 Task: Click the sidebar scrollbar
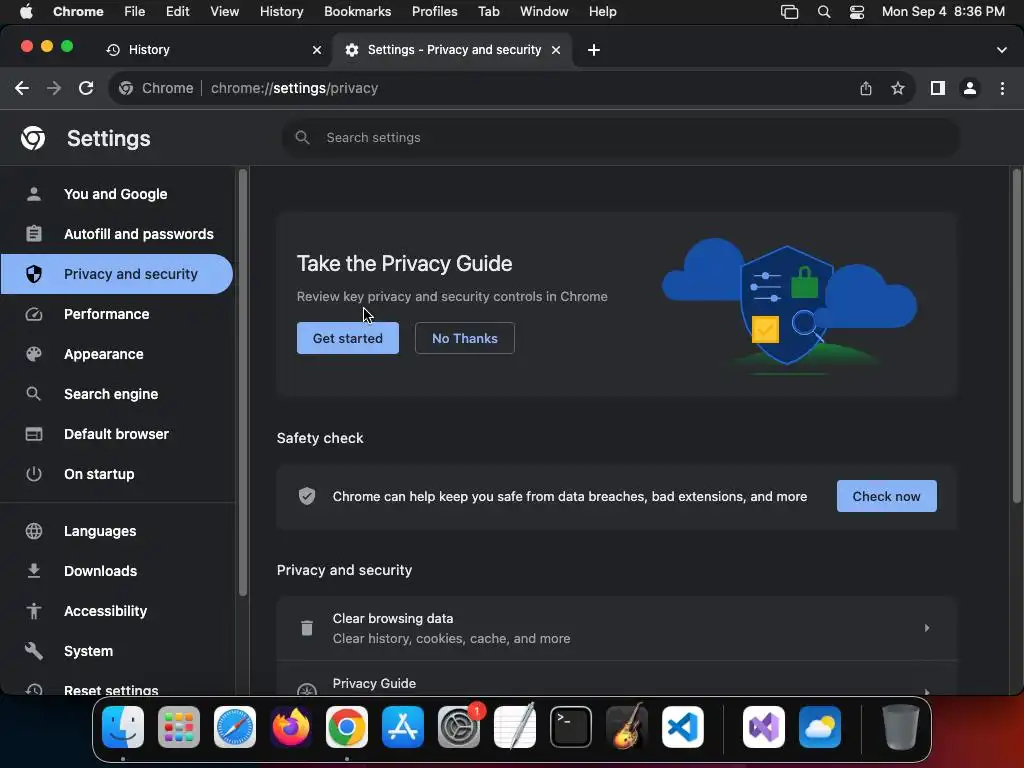243,382
